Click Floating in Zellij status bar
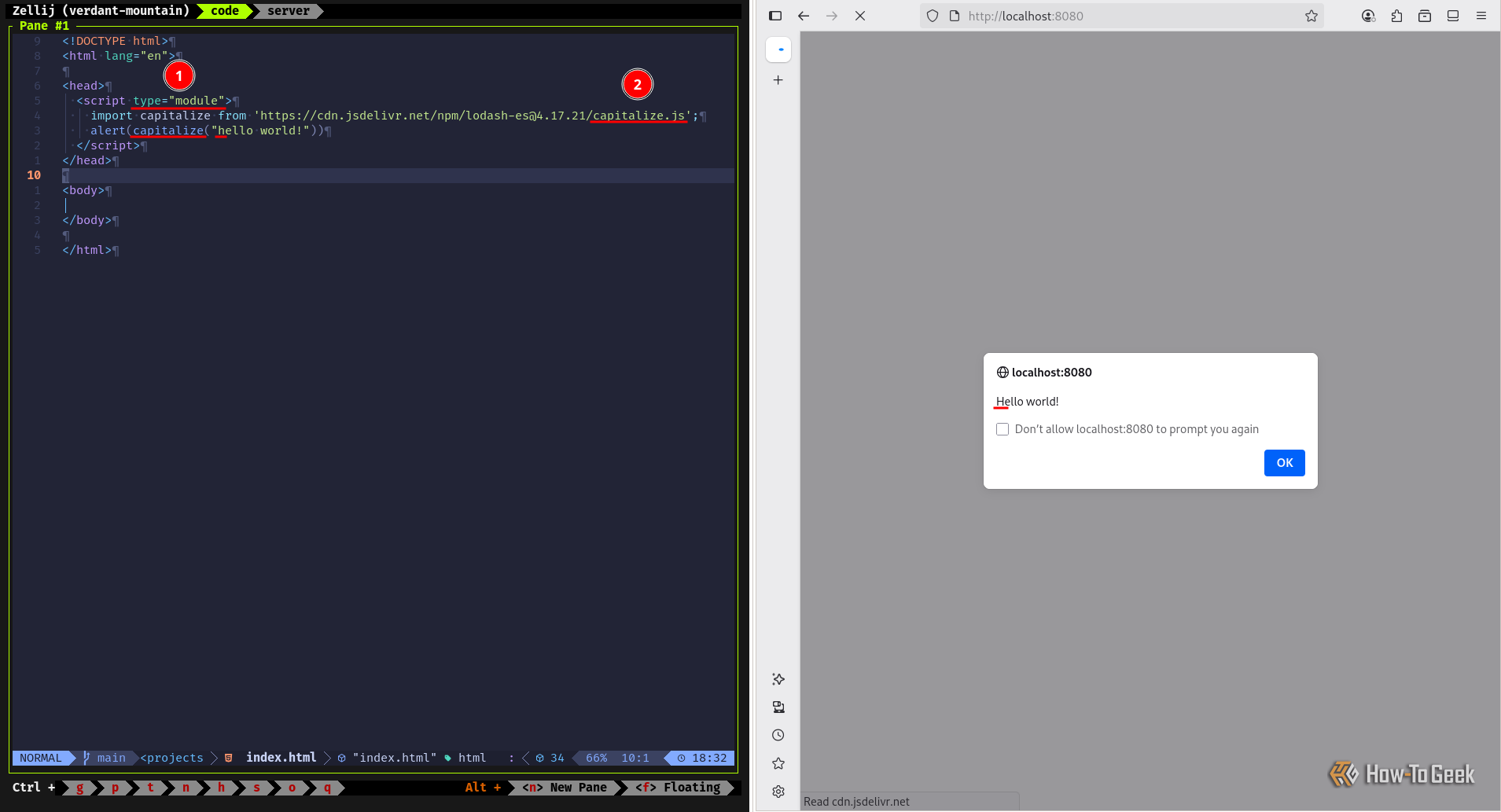Screen dimensions: 1501x812 pos(679,788)
